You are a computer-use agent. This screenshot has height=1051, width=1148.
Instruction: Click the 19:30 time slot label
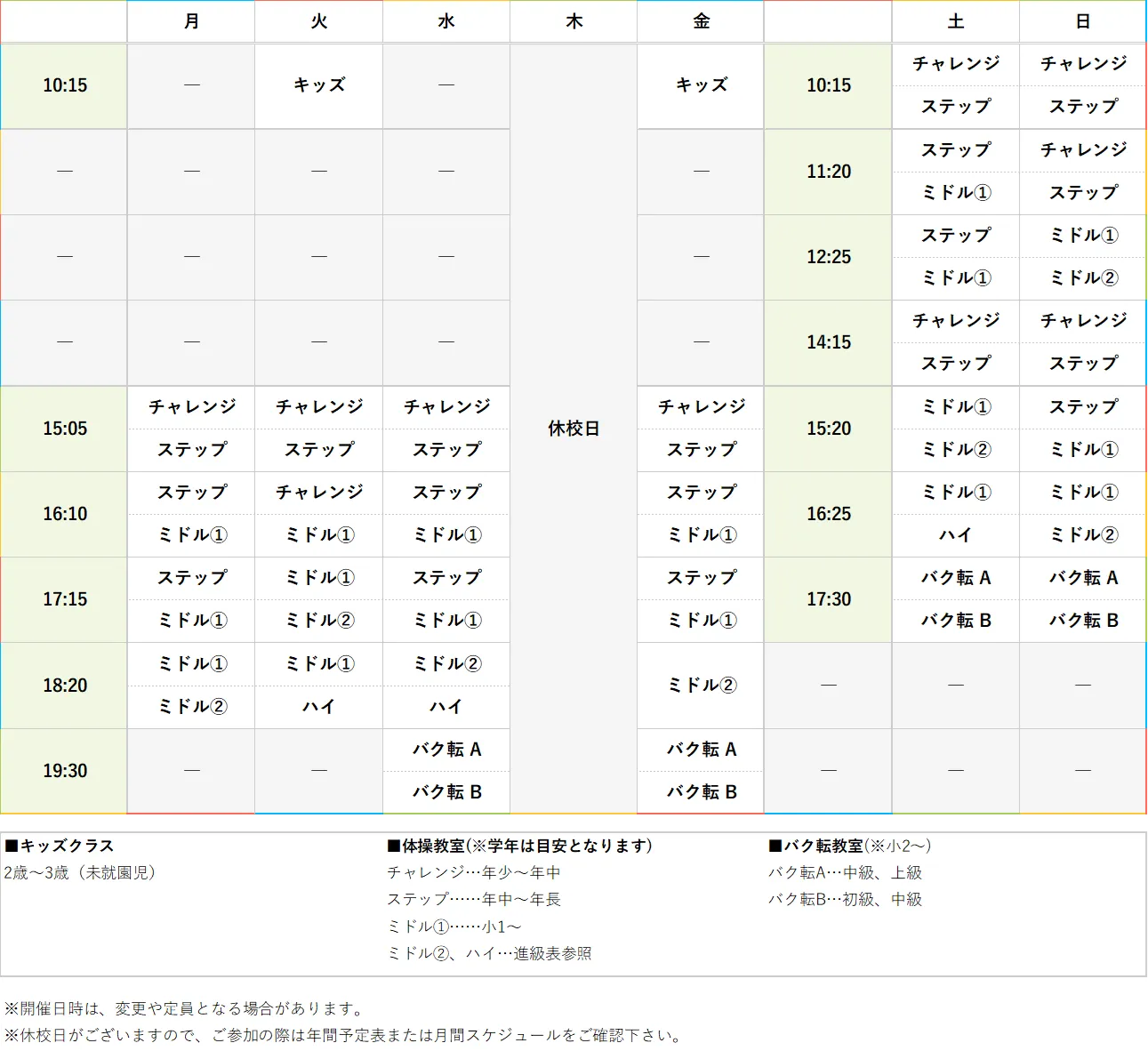point(65,771)
